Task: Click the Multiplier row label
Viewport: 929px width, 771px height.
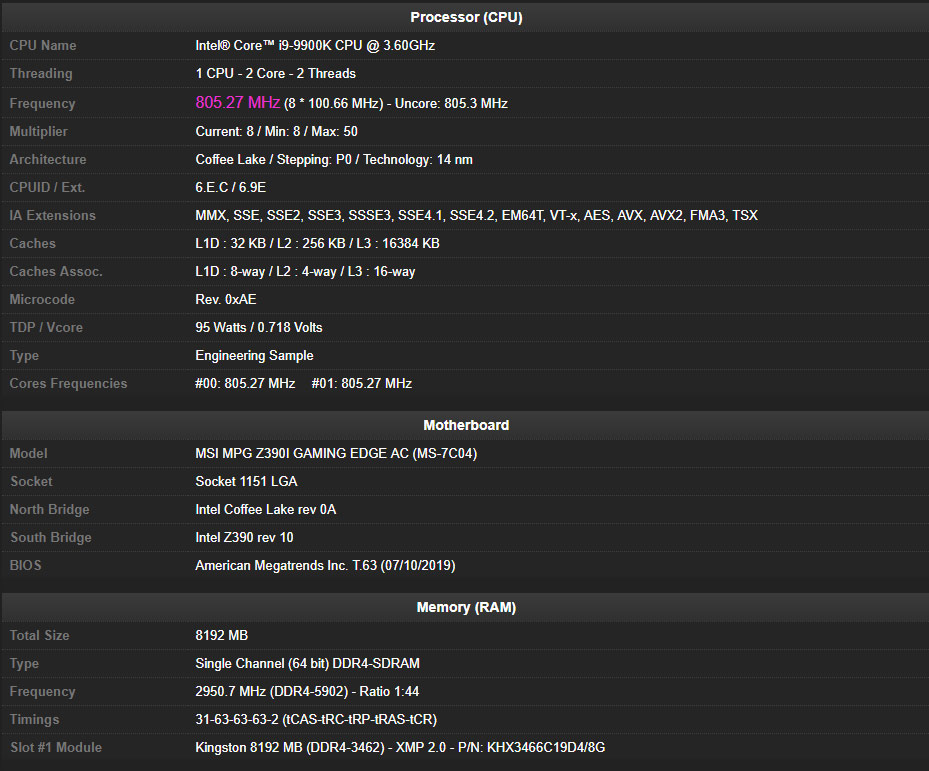Action: point(39,132)
